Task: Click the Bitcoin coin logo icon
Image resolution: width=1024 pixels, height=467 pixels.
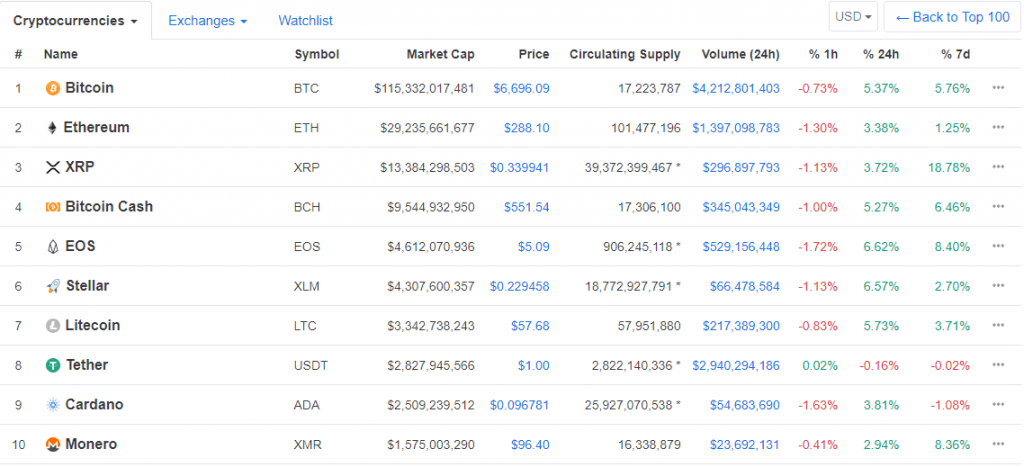Action: [53, 88]
